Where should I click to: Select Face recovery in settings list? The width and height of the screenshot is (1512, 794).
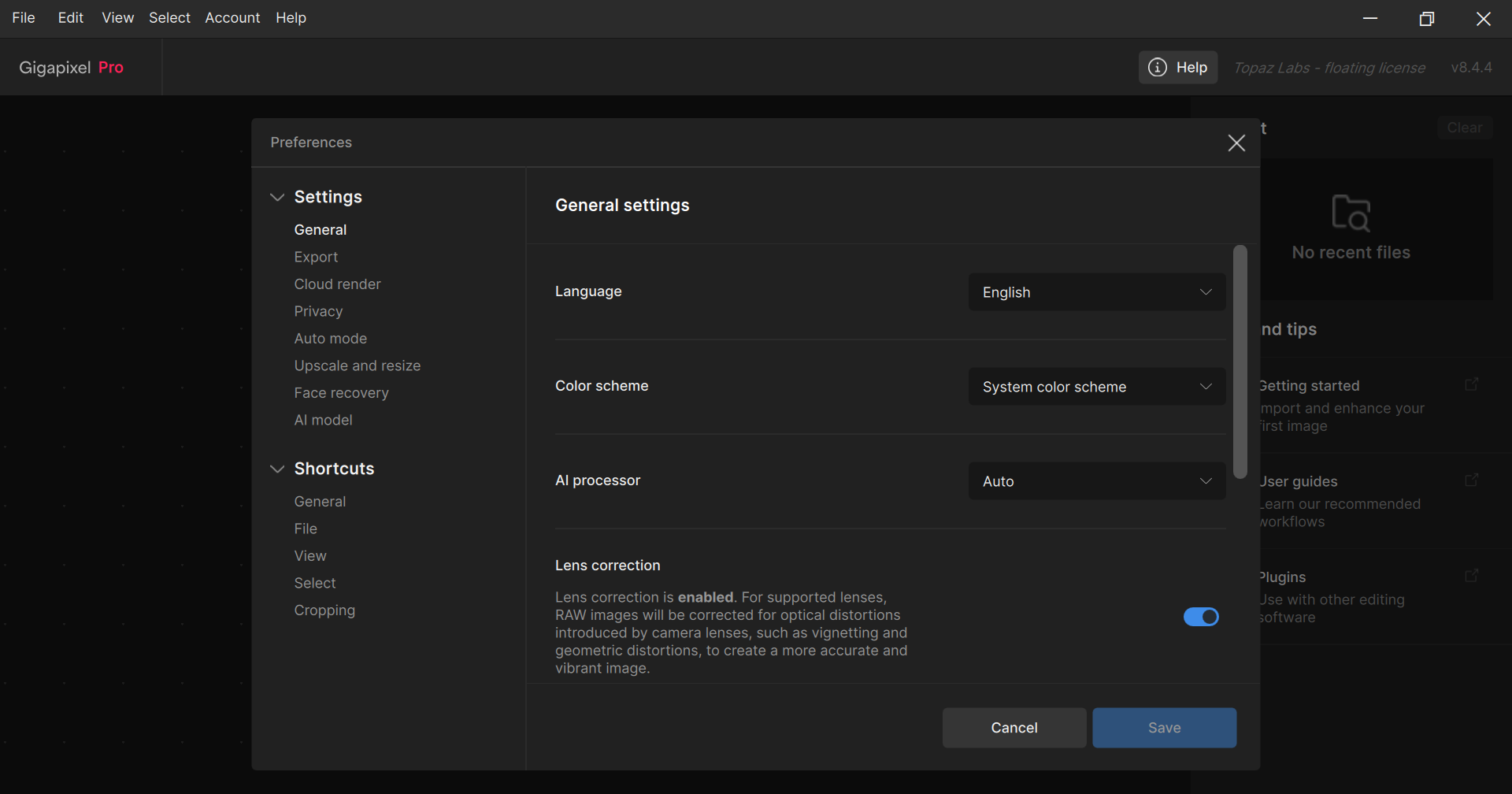click(341, 393)
